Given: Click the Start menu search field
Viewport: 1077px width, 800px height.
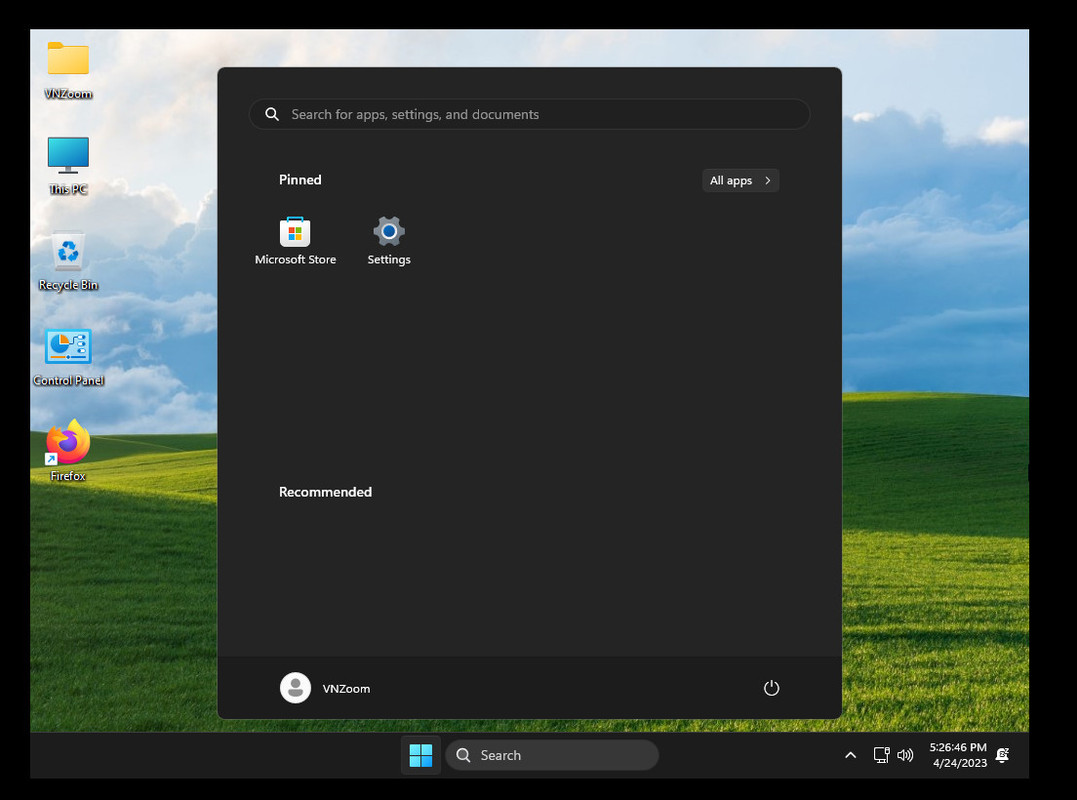Looking at the screenshot, I should click(x=530, y=114).
